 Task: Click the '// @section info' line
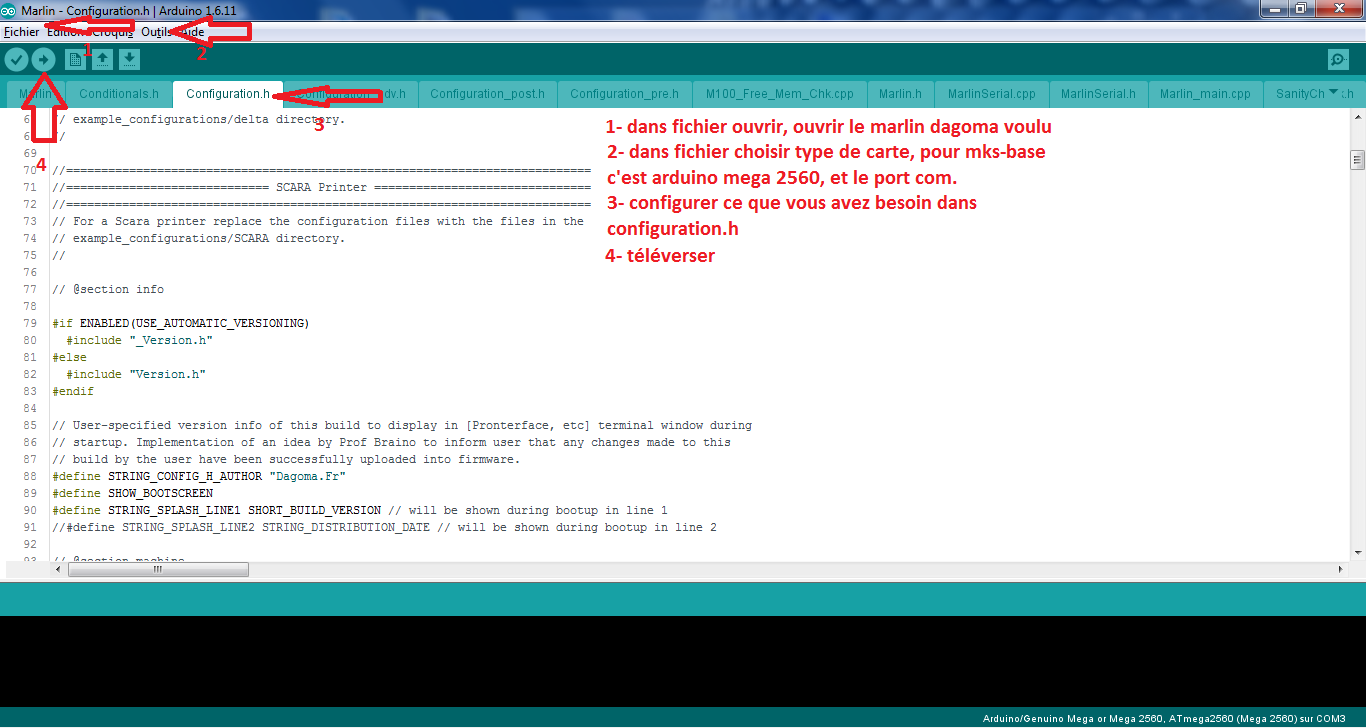(x=108, y=289)
